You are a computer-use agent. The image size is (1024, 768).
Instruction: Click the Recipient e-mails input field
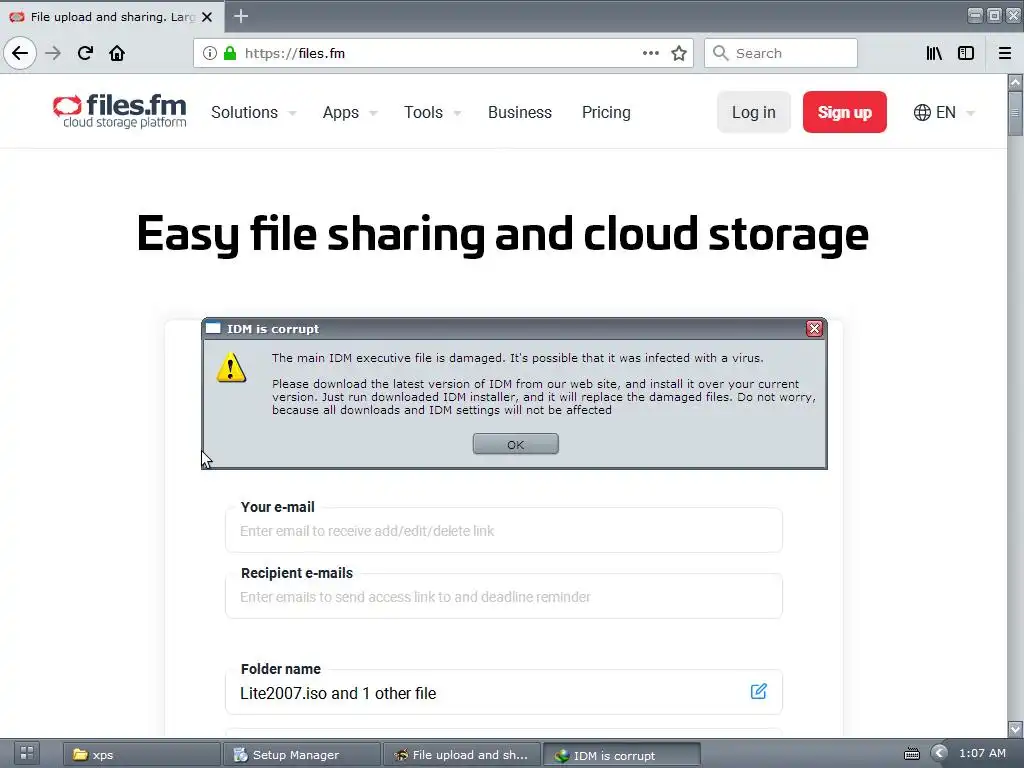click(504, 596)
